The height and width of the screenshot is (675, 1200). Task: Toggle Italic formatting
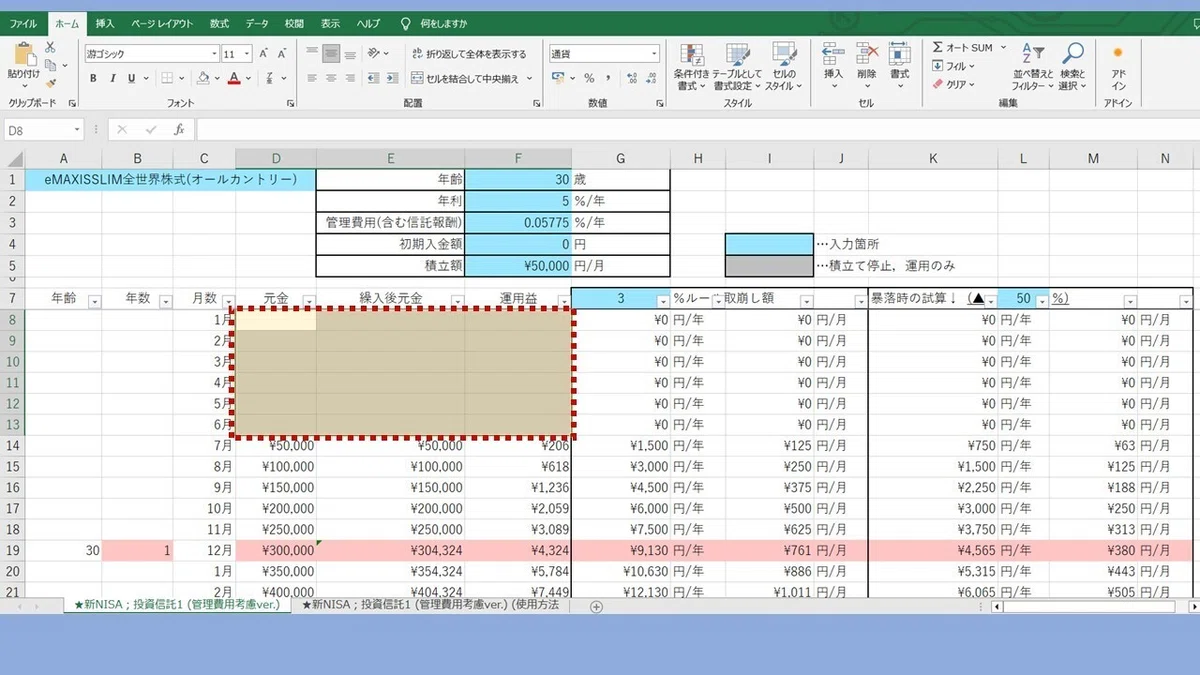click(113, 78)
